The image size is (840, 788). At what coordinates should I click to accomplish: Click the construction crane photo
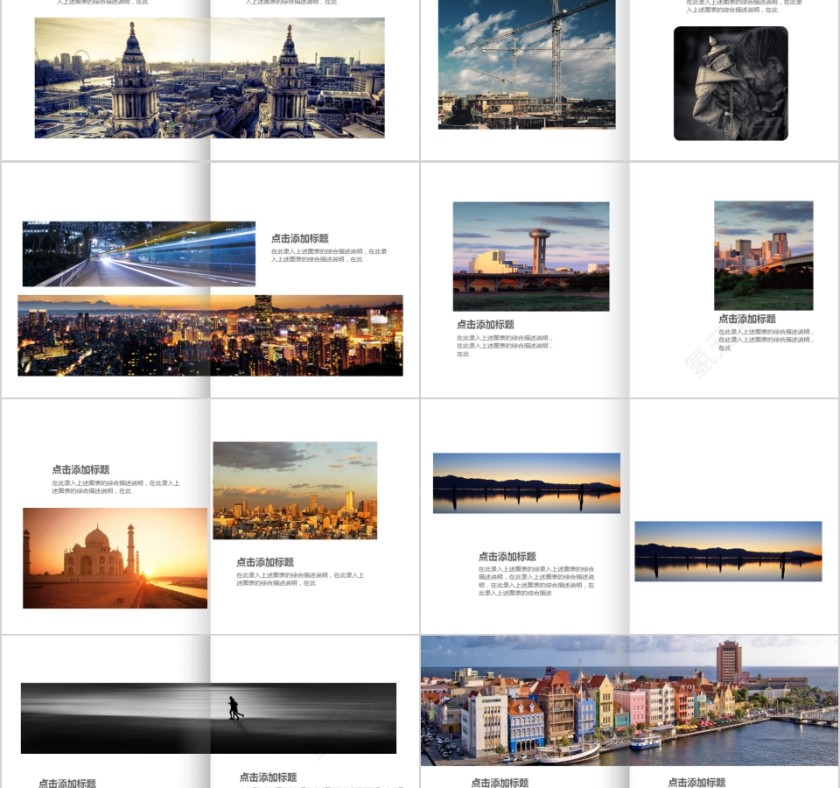click(527, 64)
